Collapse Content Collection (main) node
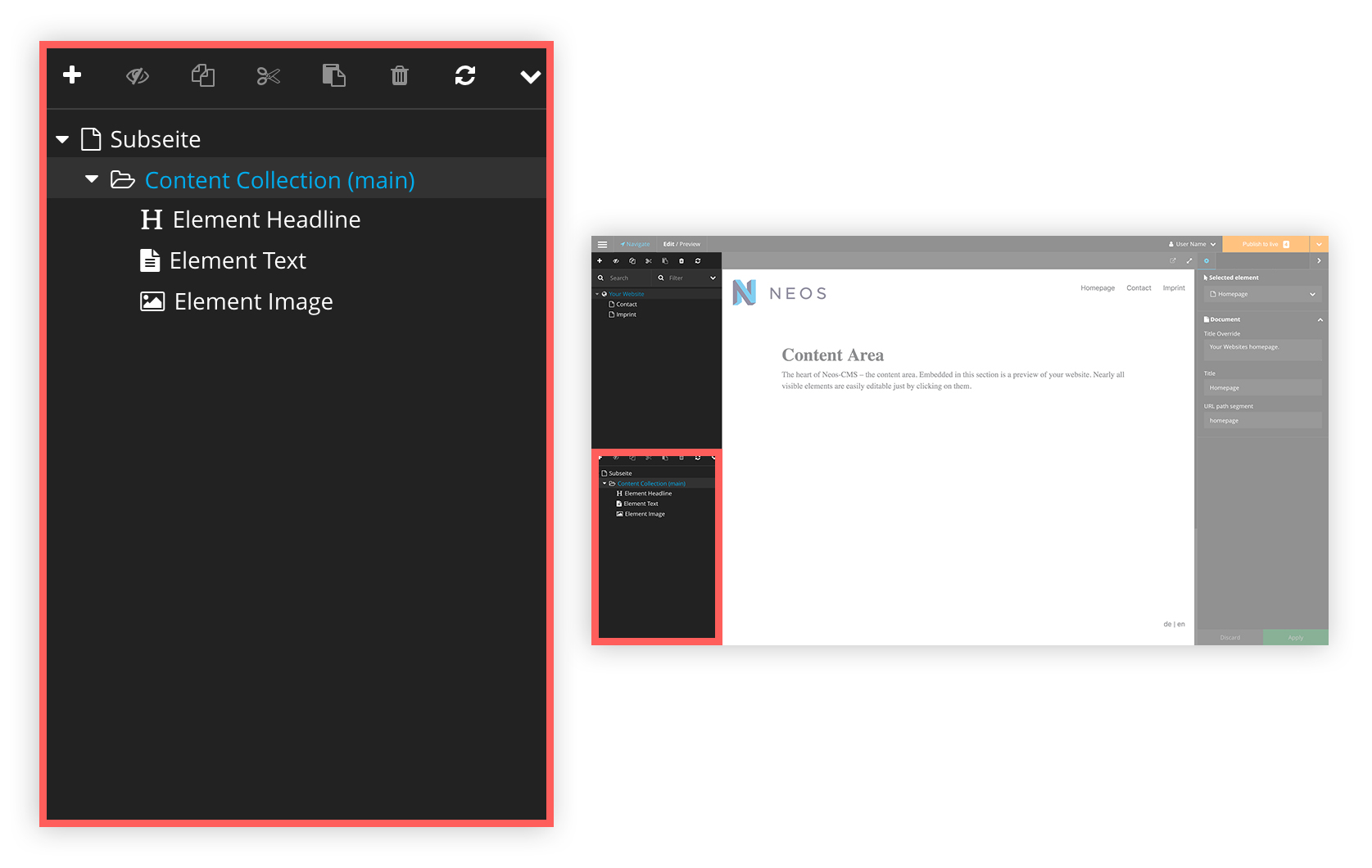 92,179
